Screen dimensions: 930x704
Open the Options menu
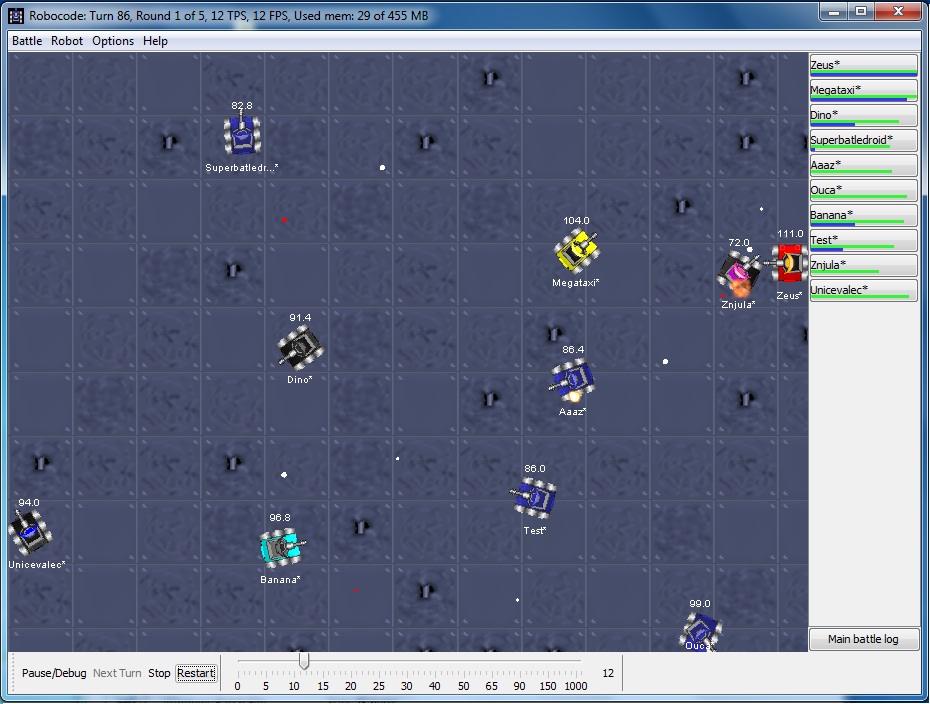(x=113, y=41)
